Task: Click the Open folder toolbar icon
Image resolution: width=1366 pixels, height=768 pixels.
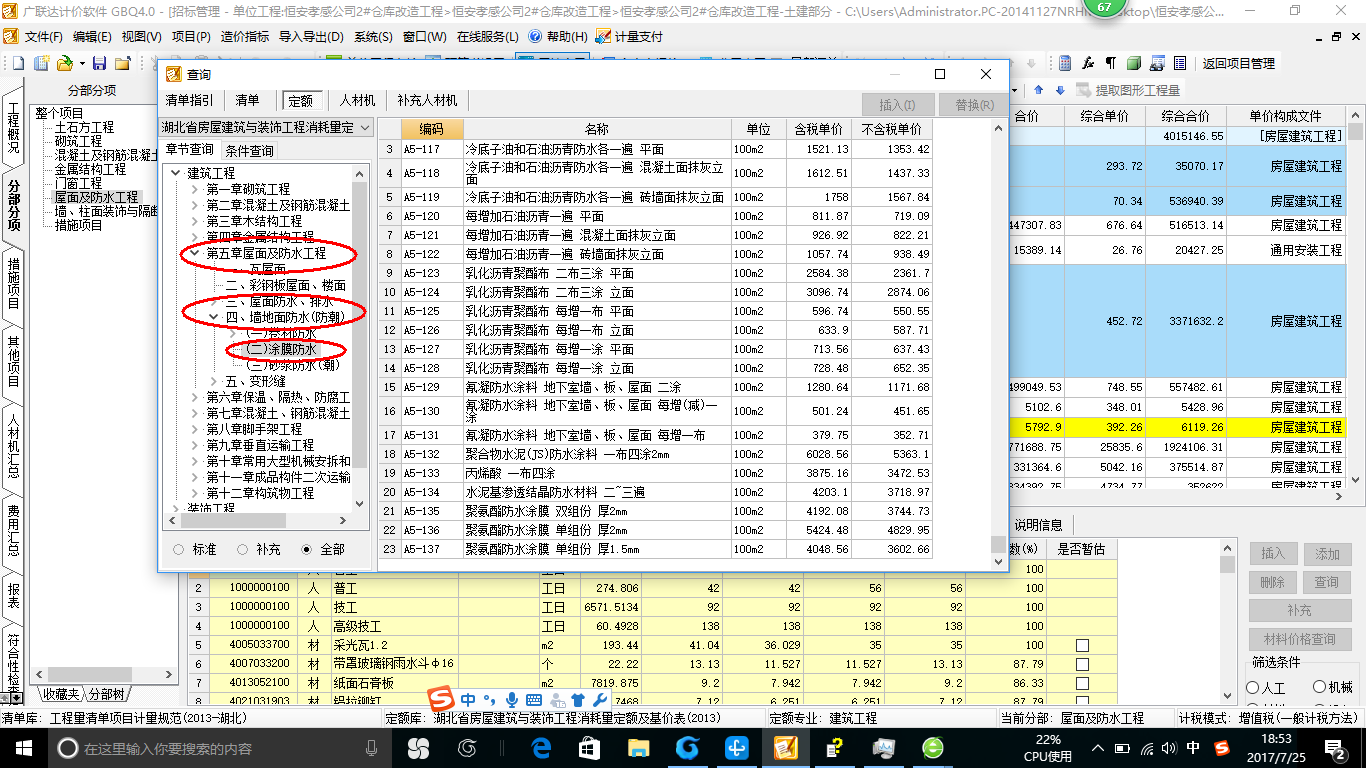Action: point(65,63)
